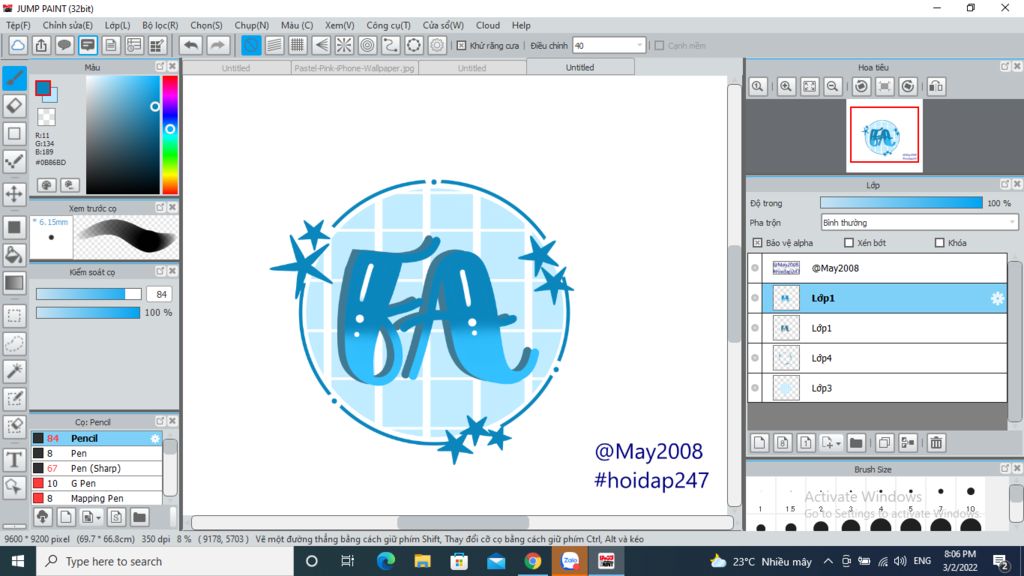The height and width of the screenshot is (576, 1024).
Task: Zoom in on the Navigator panel
Action: (x=786, y=86)
